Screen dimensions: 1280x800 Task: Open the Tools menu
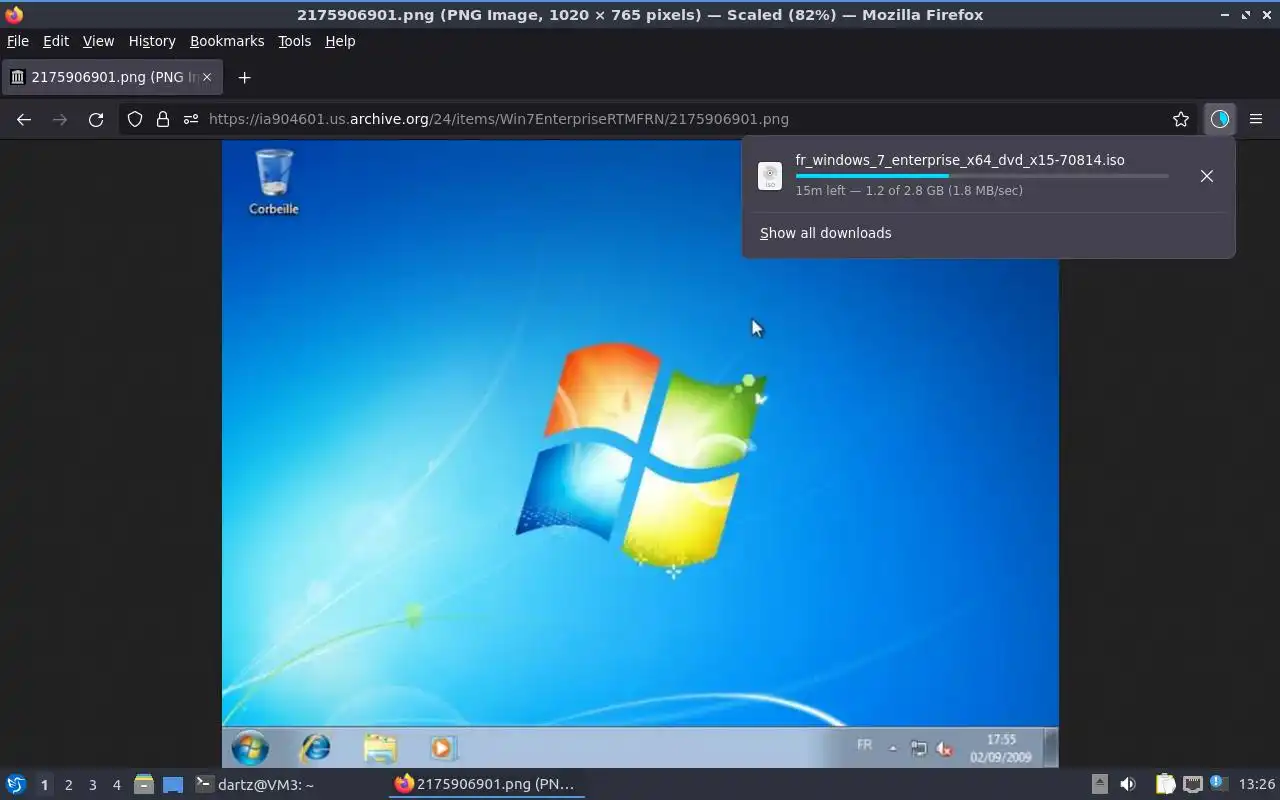pos(294,41)
